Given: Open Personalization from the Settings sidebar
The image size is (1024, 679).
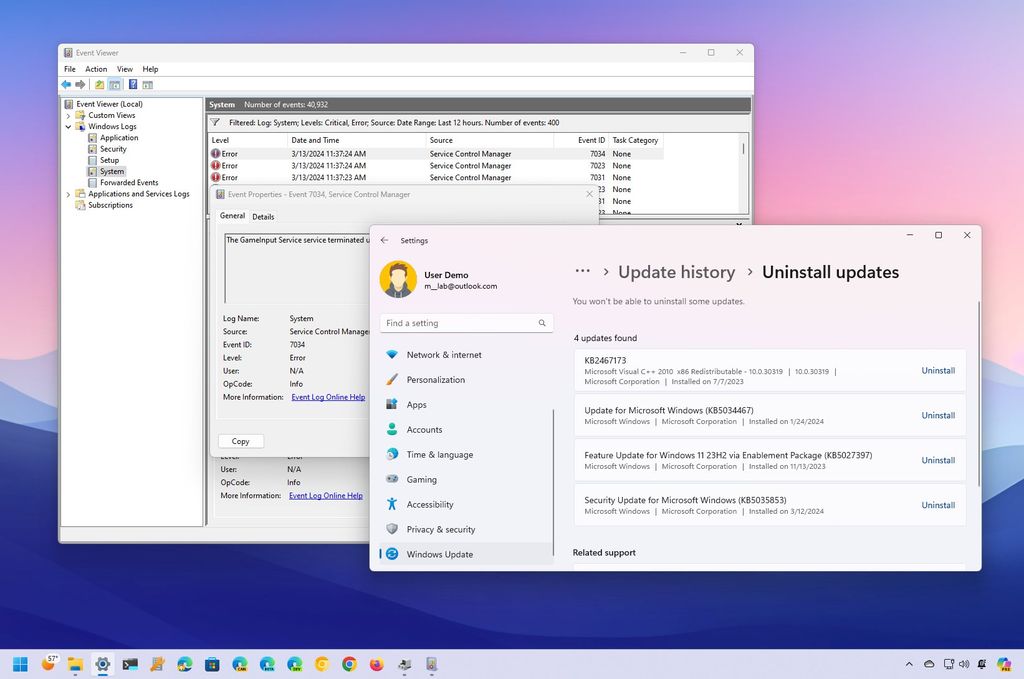Looking at the screenshot, I should pos(435,379).
